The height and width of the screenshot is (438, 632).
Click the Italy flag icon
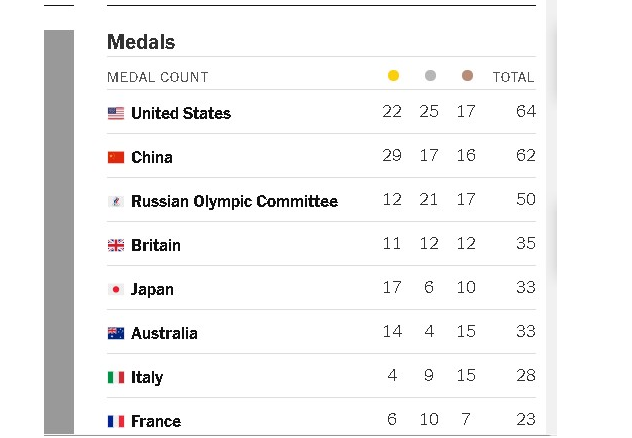(116, 377)
